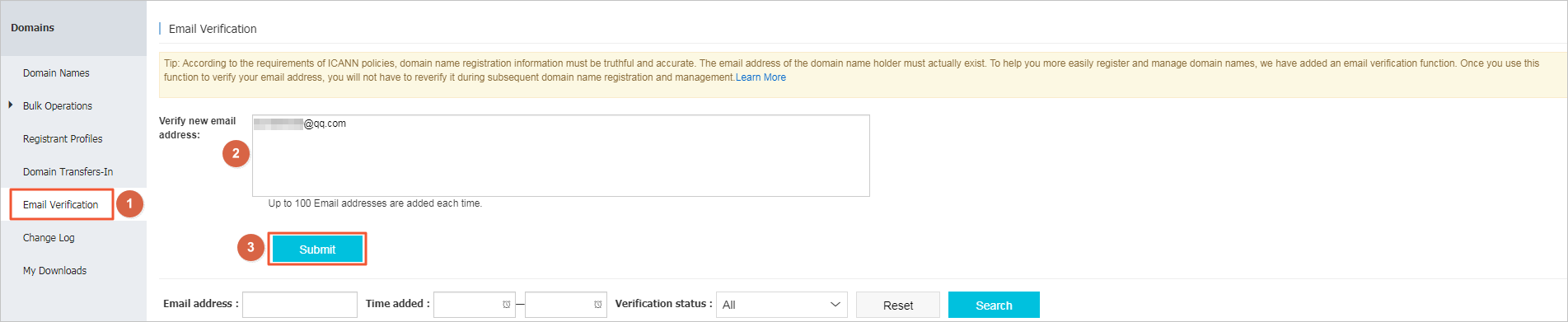The height and width of the screenshot is (322, 1568).
Task: Select Email Verification in the sidebar
Action: tap(61, 204)
